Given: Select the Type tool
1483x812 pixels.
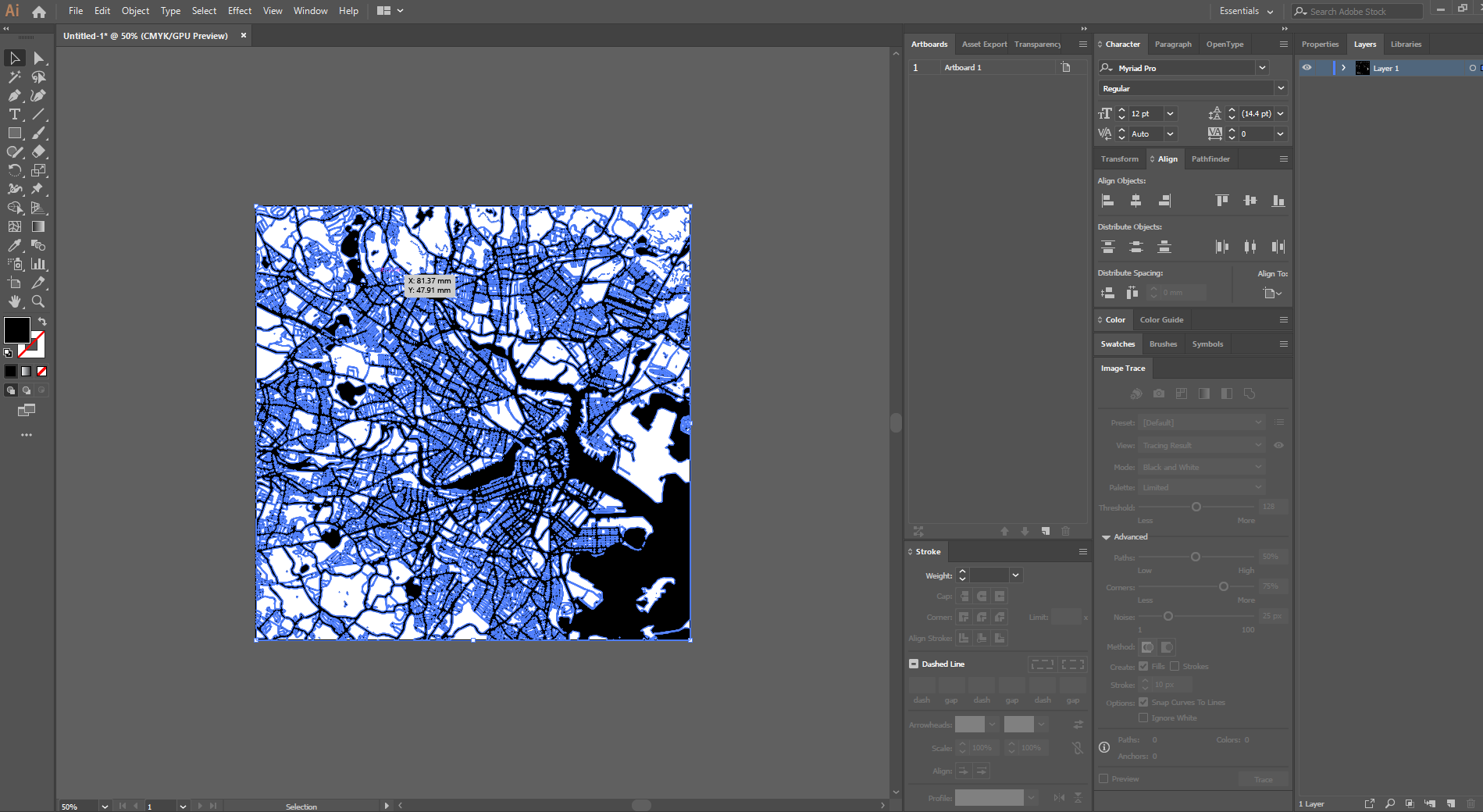Looking at the screenshot, I should (14, 114).
